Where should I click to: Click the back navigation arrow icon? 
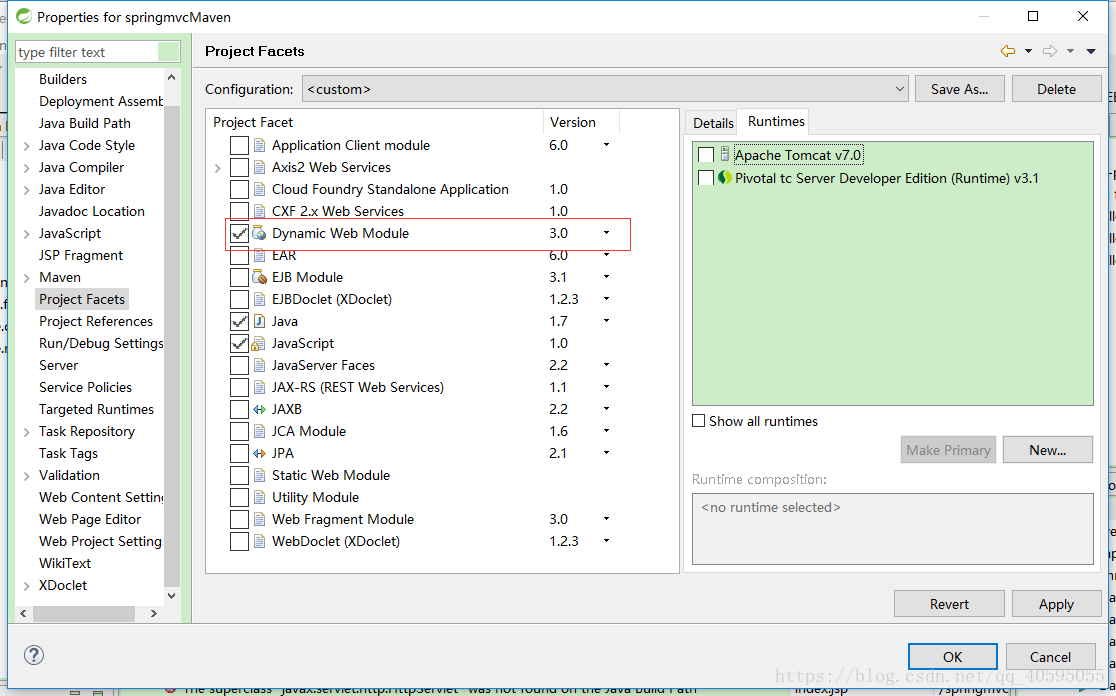(1008, 51)
